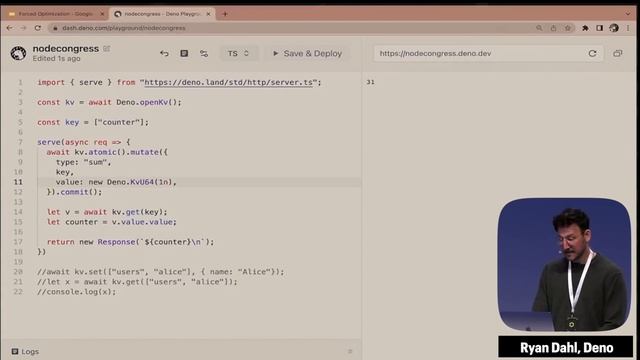
Task: Click the 'let v = await kv.get(key);' line
Action: click(x=107, y=212)
